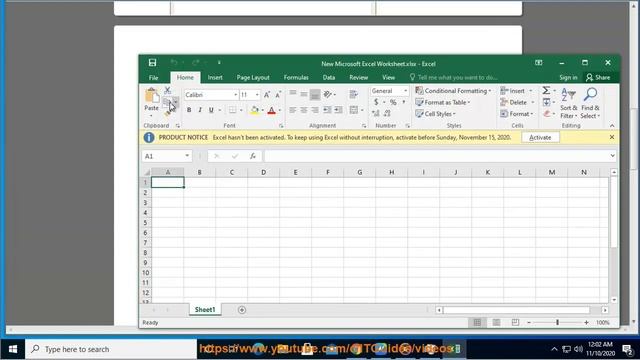Middle align cell contents
This screenshot has height=360, width=640.
point(304,94)
